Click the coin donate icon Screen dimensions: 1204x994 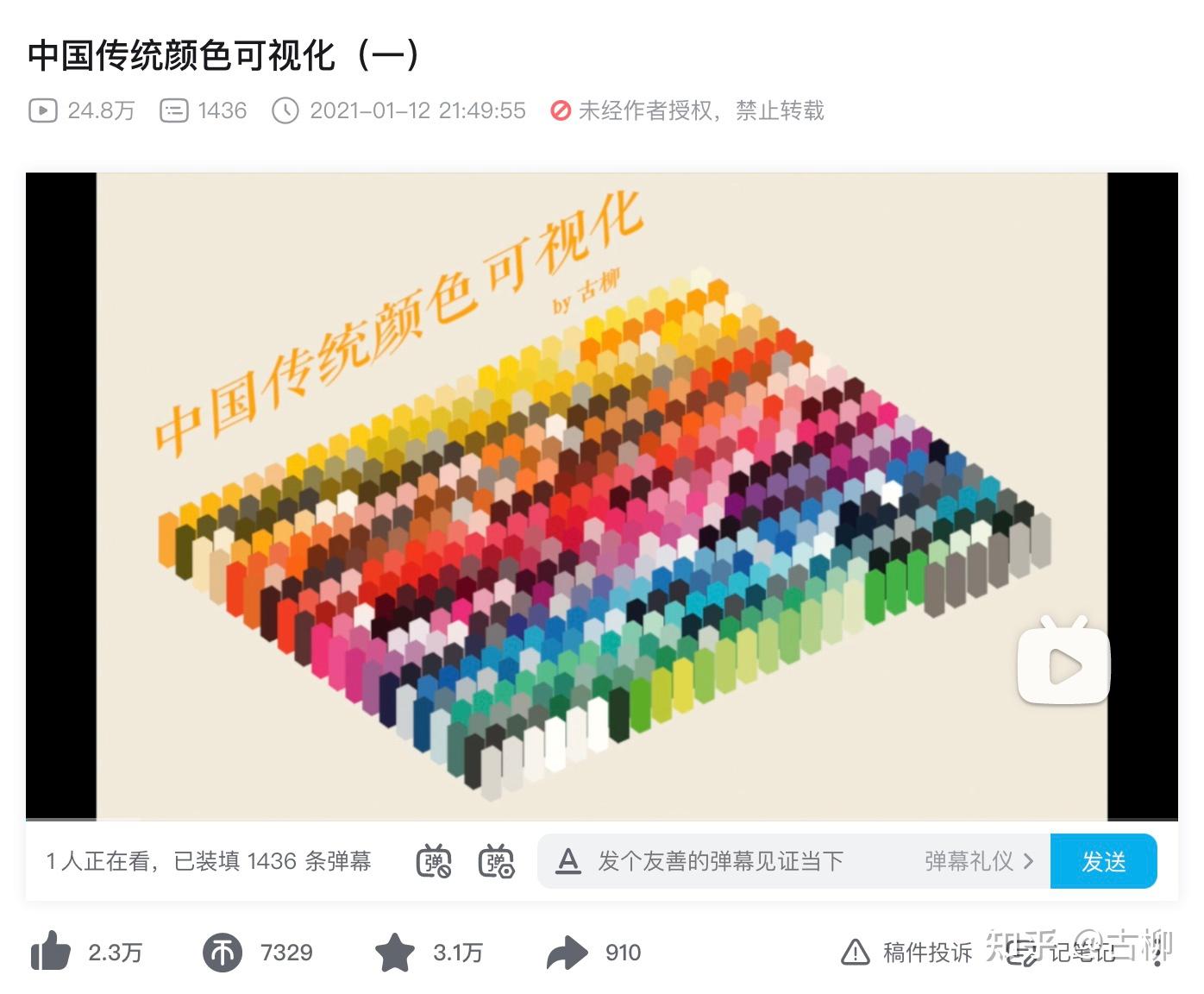223,953
